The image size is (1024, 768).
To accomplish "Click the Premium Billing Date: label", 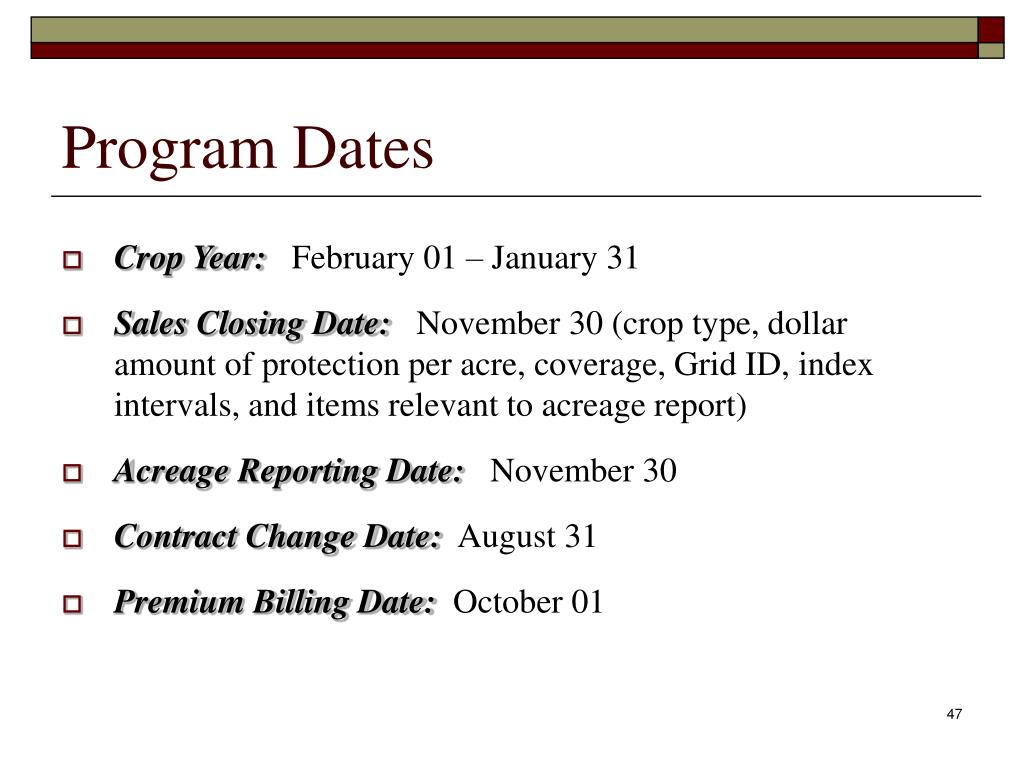I will pyautogui.click(x=275, y=602).
